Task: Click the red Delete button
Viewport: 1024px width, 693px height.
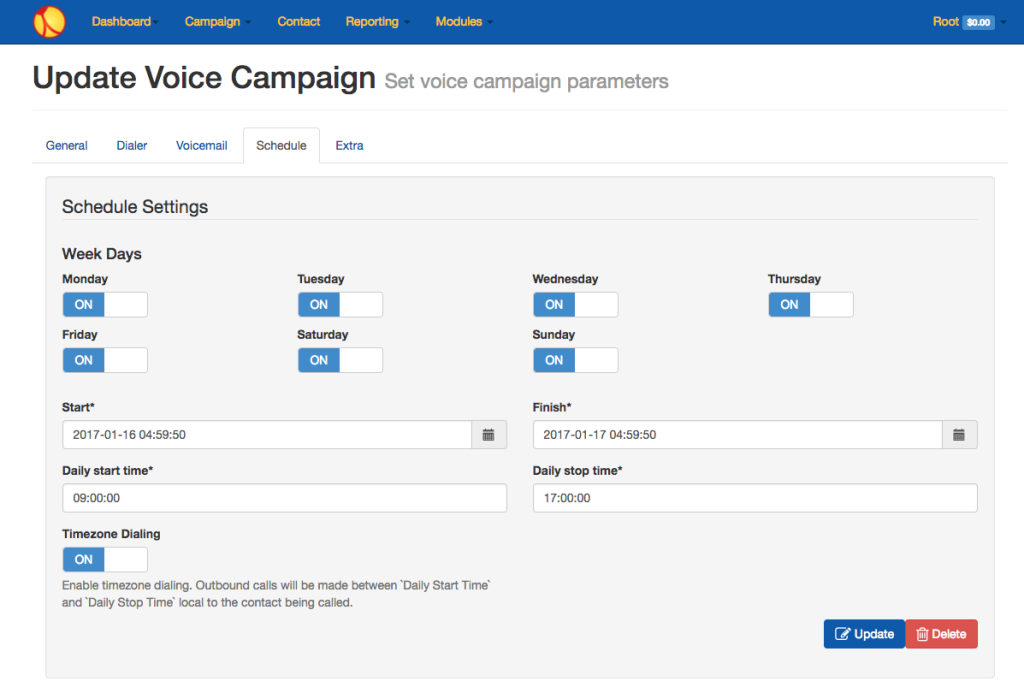Action: click(x=941, y=634)
